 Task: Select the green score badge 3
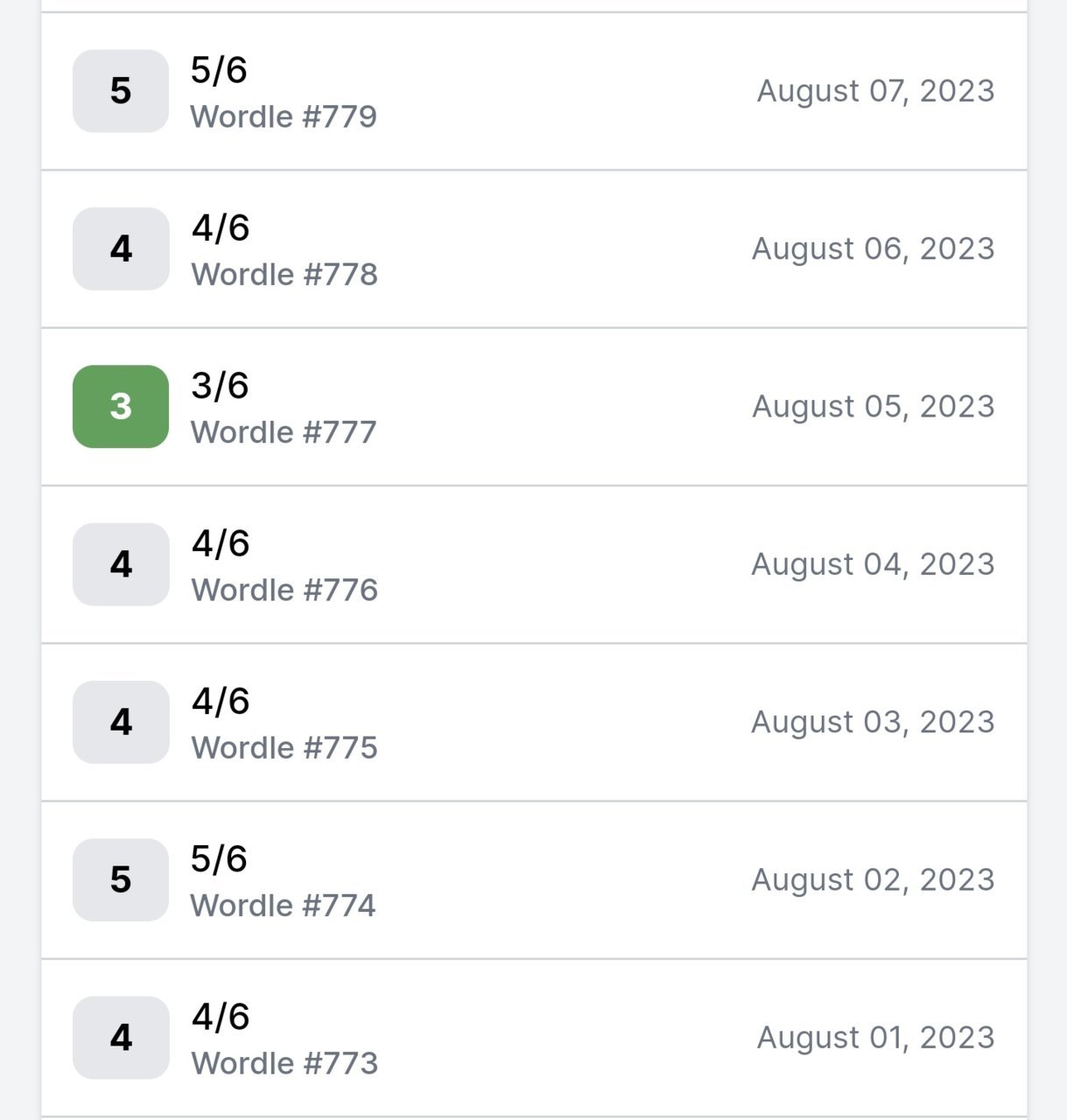tap(121, 407)
